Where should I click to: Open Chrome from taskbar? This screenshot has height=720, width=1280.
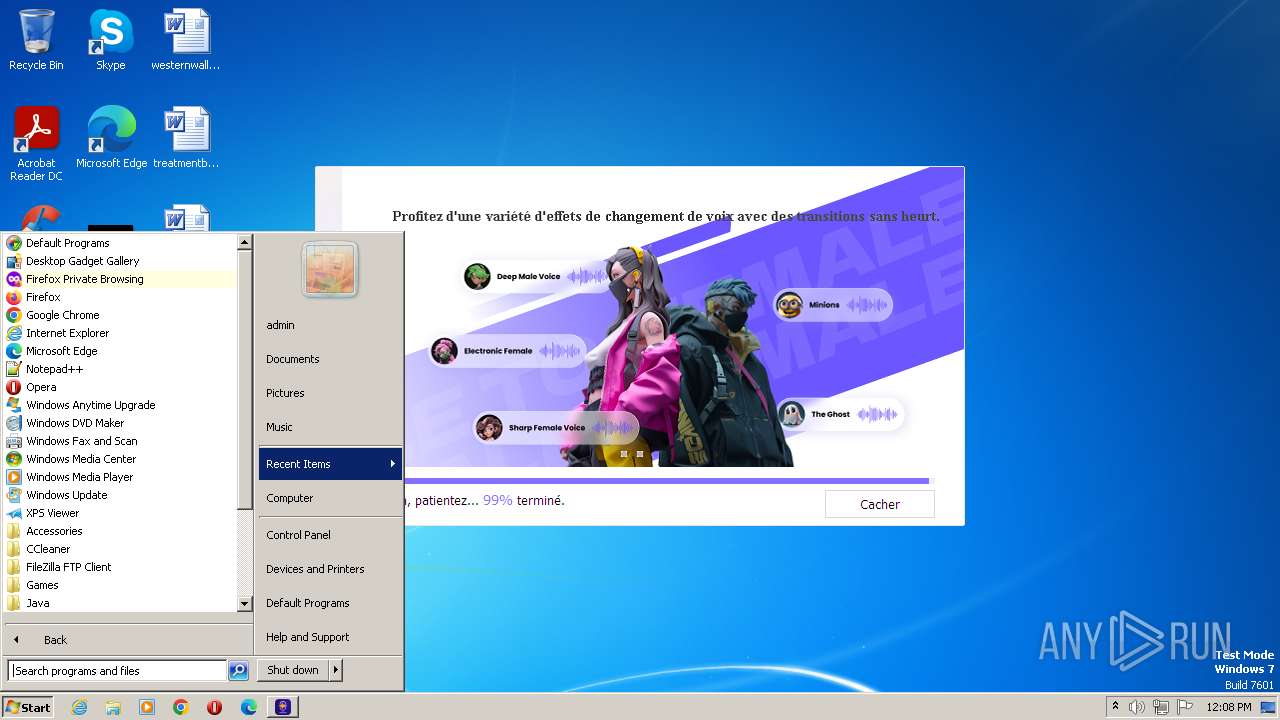coord(181,707)
